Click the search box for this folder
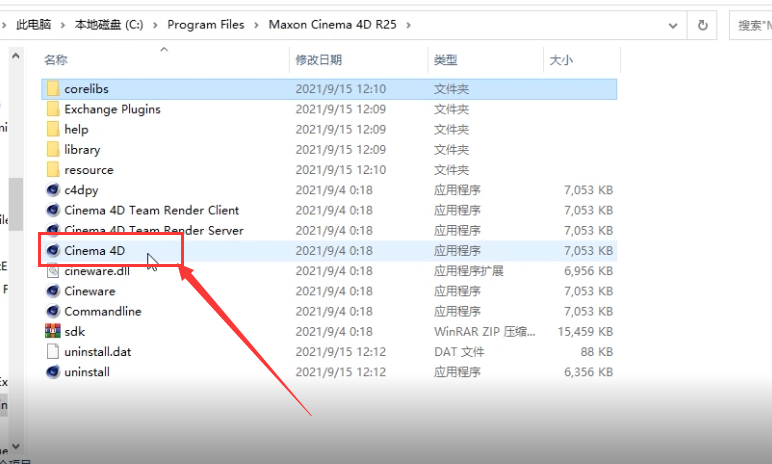Viewport: 772px width, 464px height. coord(751,25)
